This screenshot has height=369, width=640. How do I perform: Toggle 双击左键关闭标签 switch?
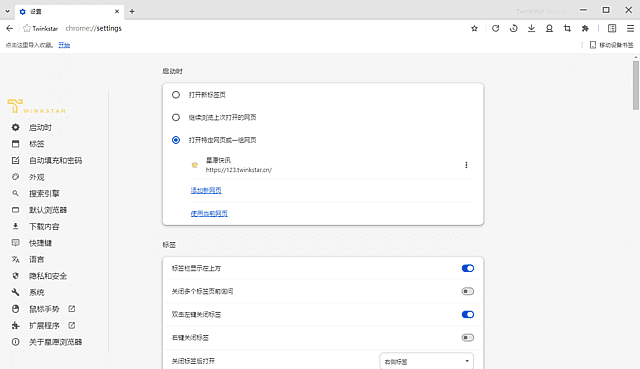pos(468,314)
